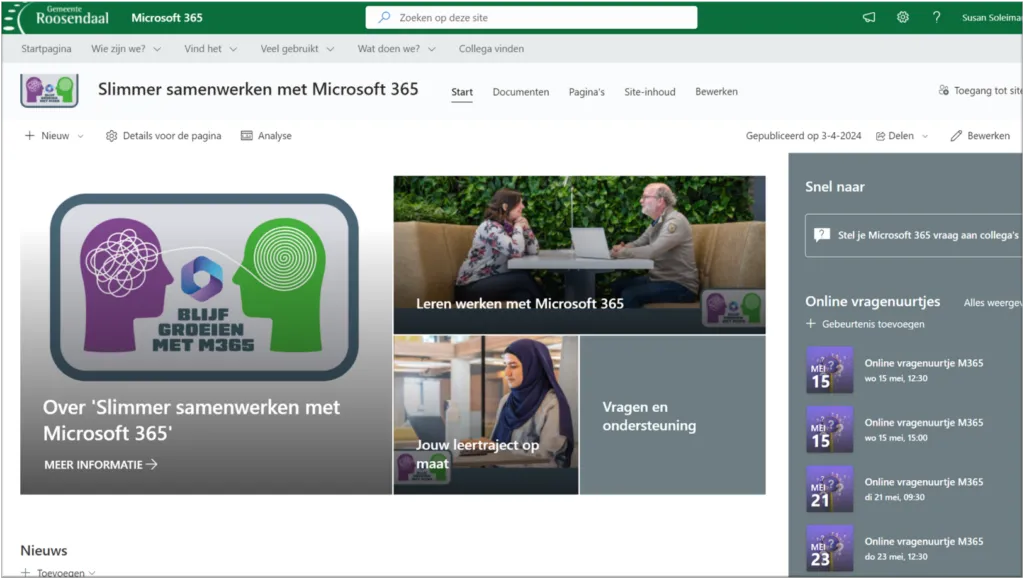Open the Toevoegen dropdown under Nieuws
The width and height of the screenshot is (1024, 579).
pos(92,573)
